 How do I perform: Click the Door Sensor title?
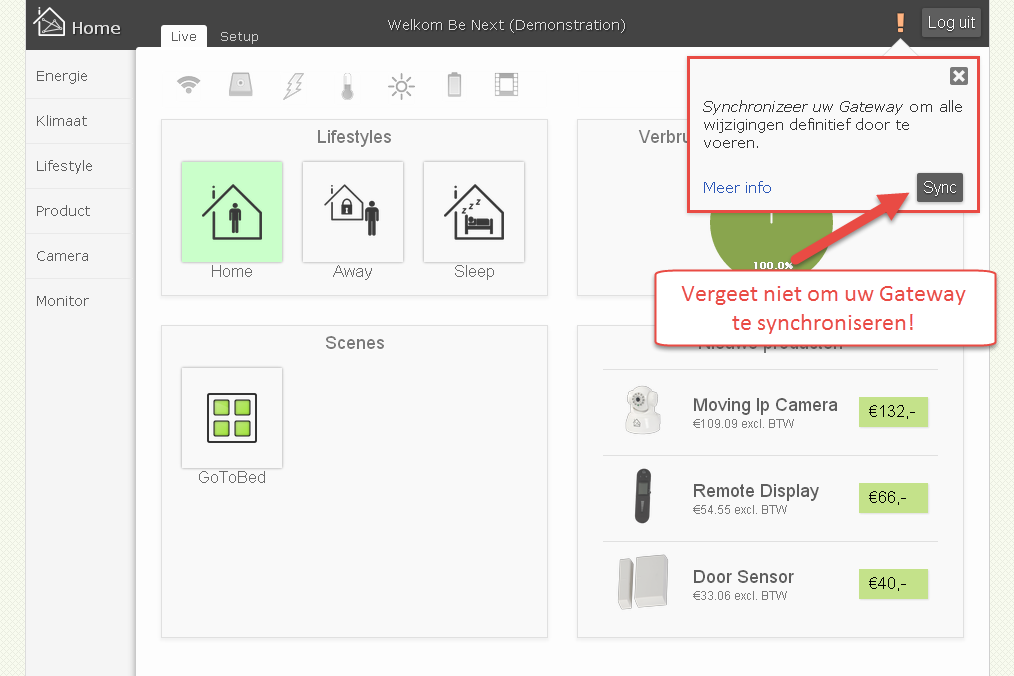(x=743, y=576)
